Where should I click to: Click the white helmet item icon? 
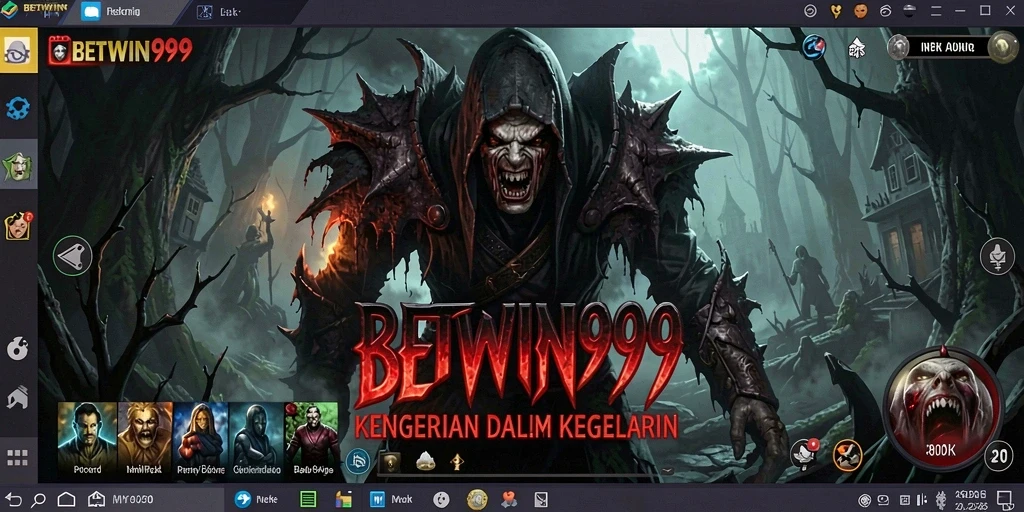coord(426,461)
